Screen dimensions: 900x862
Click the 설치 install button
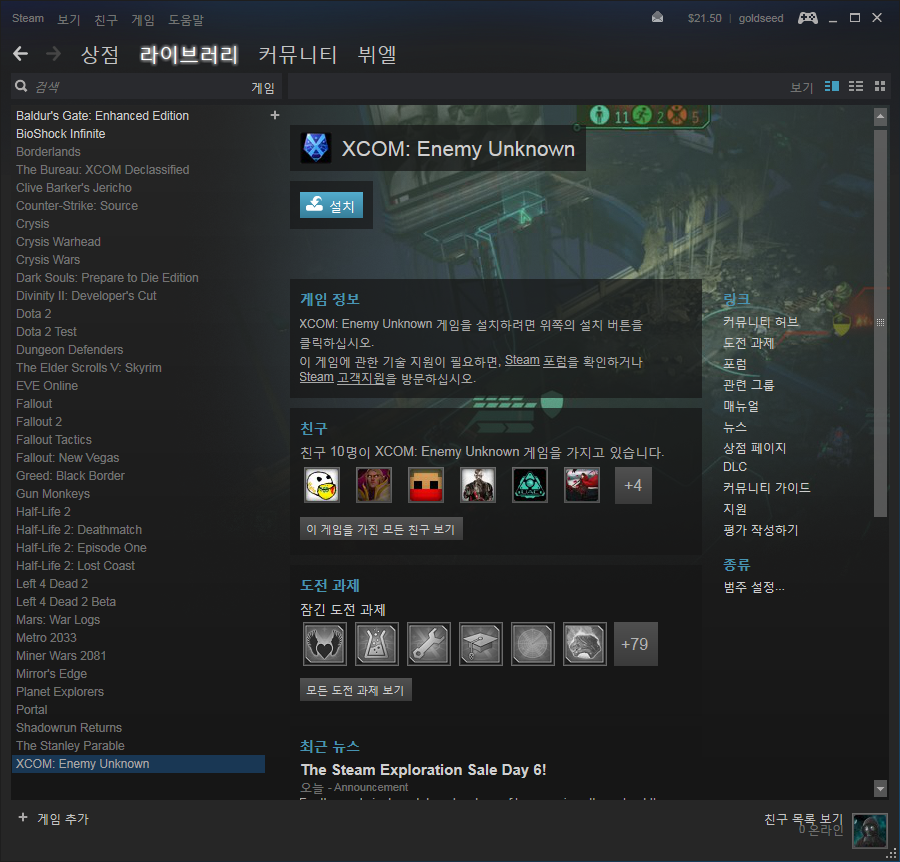[331, 207]
